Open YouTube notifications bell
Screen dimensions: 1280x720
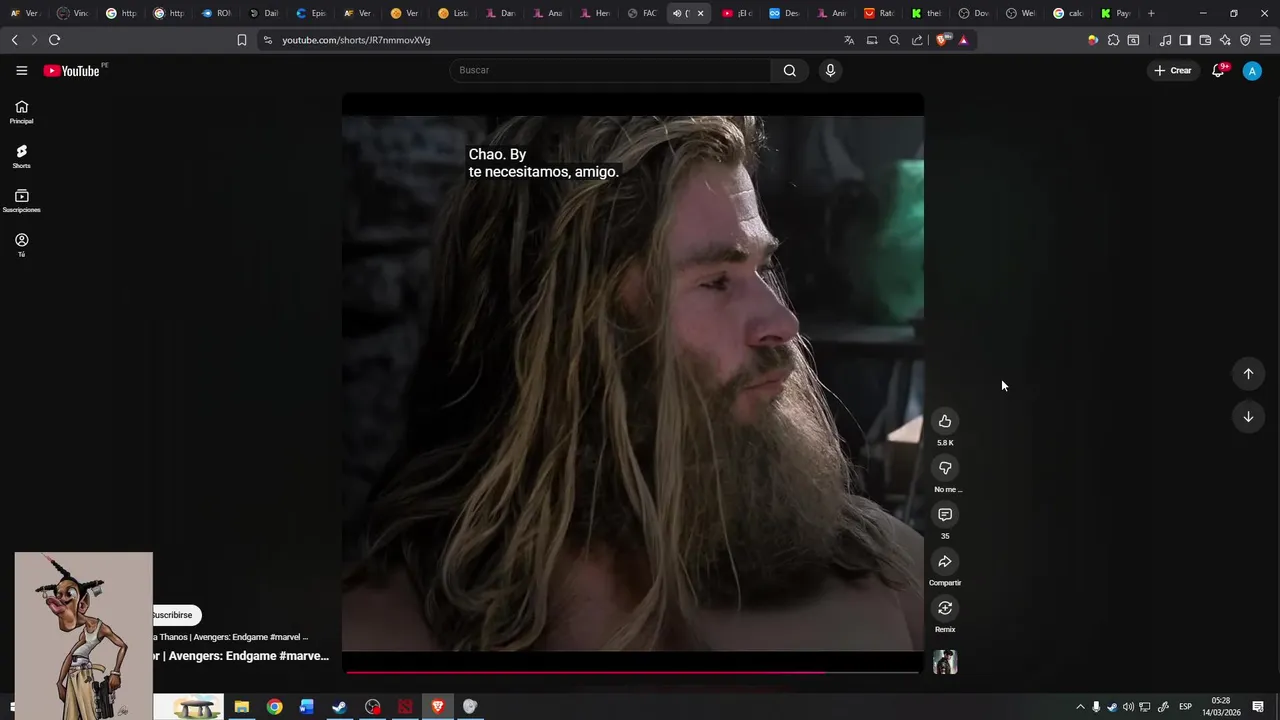[1218, 70]
